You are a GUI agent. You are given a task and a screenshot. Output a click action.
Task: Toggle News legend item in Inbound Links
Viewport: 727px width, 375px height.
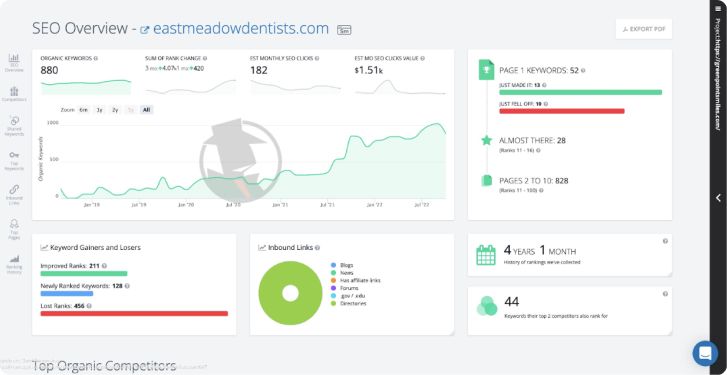point(342,273)
